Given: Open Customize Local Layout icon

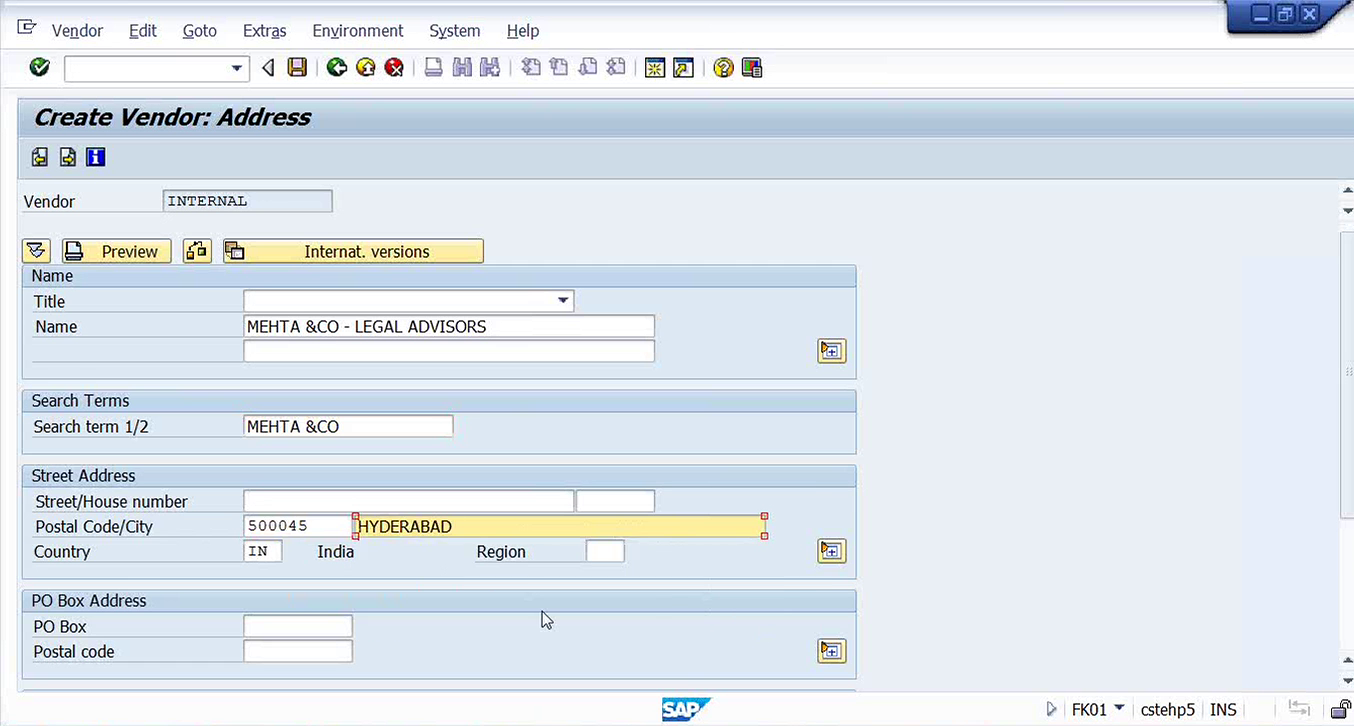Looking at the screenshot, I should click(752, 68).
